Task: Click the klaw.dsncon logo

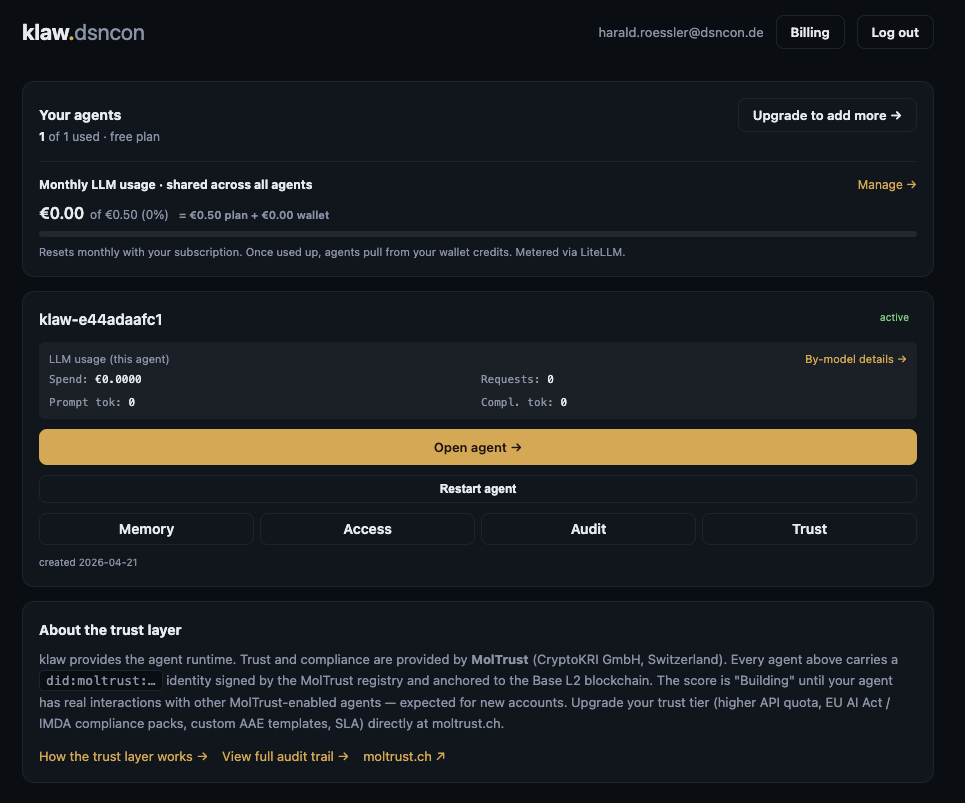Action: 83,31
